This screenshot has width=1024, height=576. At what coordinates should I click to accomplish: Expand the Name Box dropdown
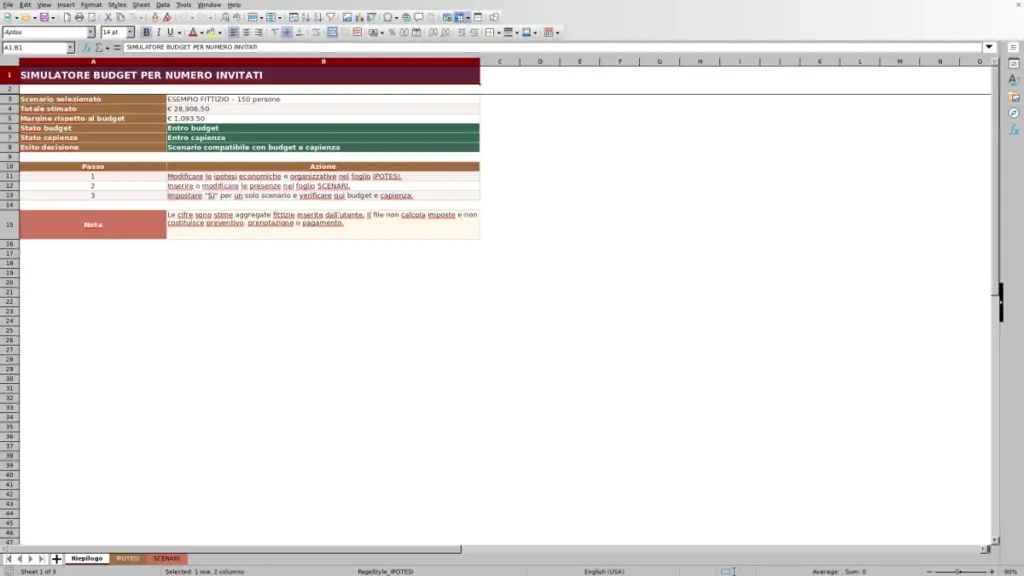[70, 48]
